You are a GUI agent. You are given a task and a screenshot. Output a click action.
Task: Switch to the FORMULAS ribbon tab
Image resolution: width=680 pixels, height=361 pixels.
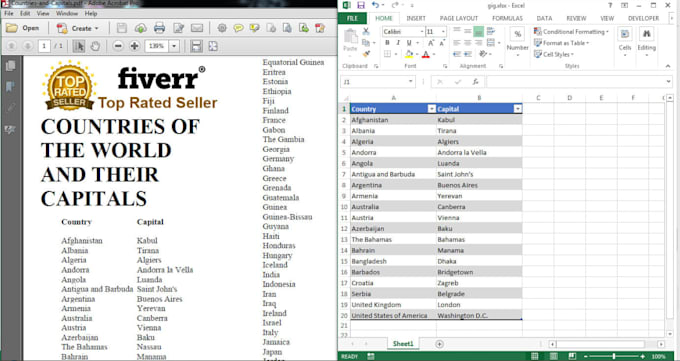click(x=508, y=18)
